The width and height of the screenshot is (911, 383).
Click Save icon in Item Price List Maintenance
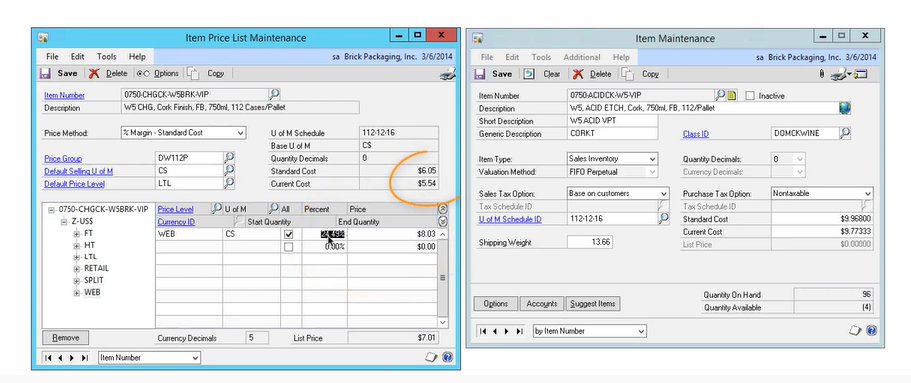45,74
